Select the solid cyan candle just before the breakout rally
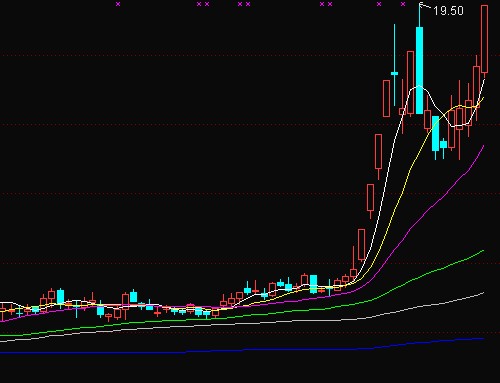The height and width of the screenshot is (383, 500). (x=313, y=284)
